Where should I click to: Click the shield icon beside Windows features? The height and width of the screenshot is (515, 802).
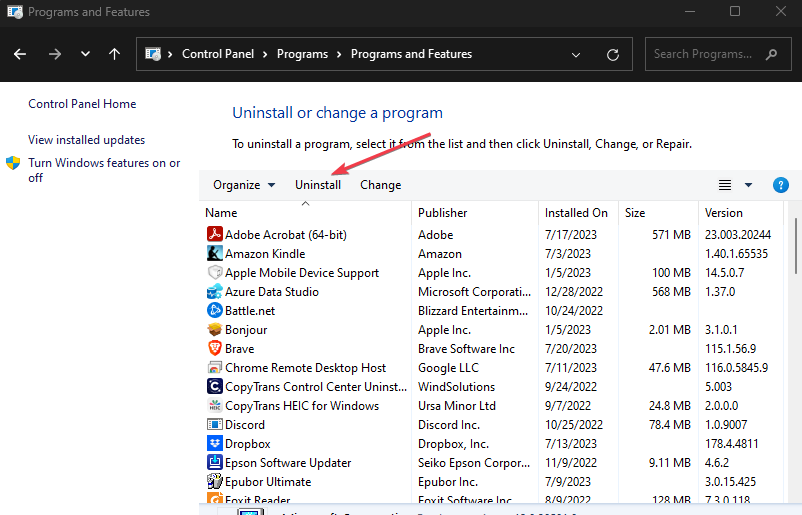13,163
